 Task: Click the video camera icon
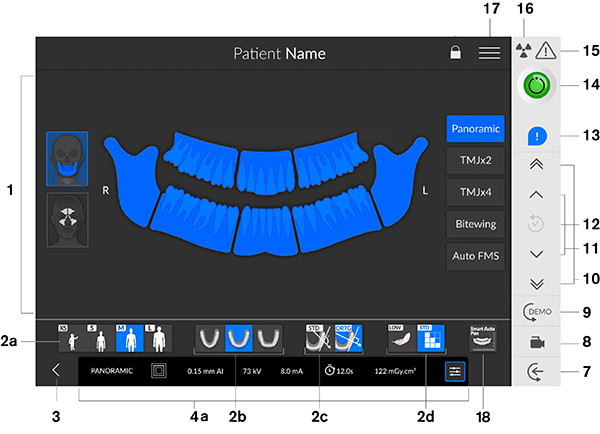pyautogui.click(x=537, y=342)
